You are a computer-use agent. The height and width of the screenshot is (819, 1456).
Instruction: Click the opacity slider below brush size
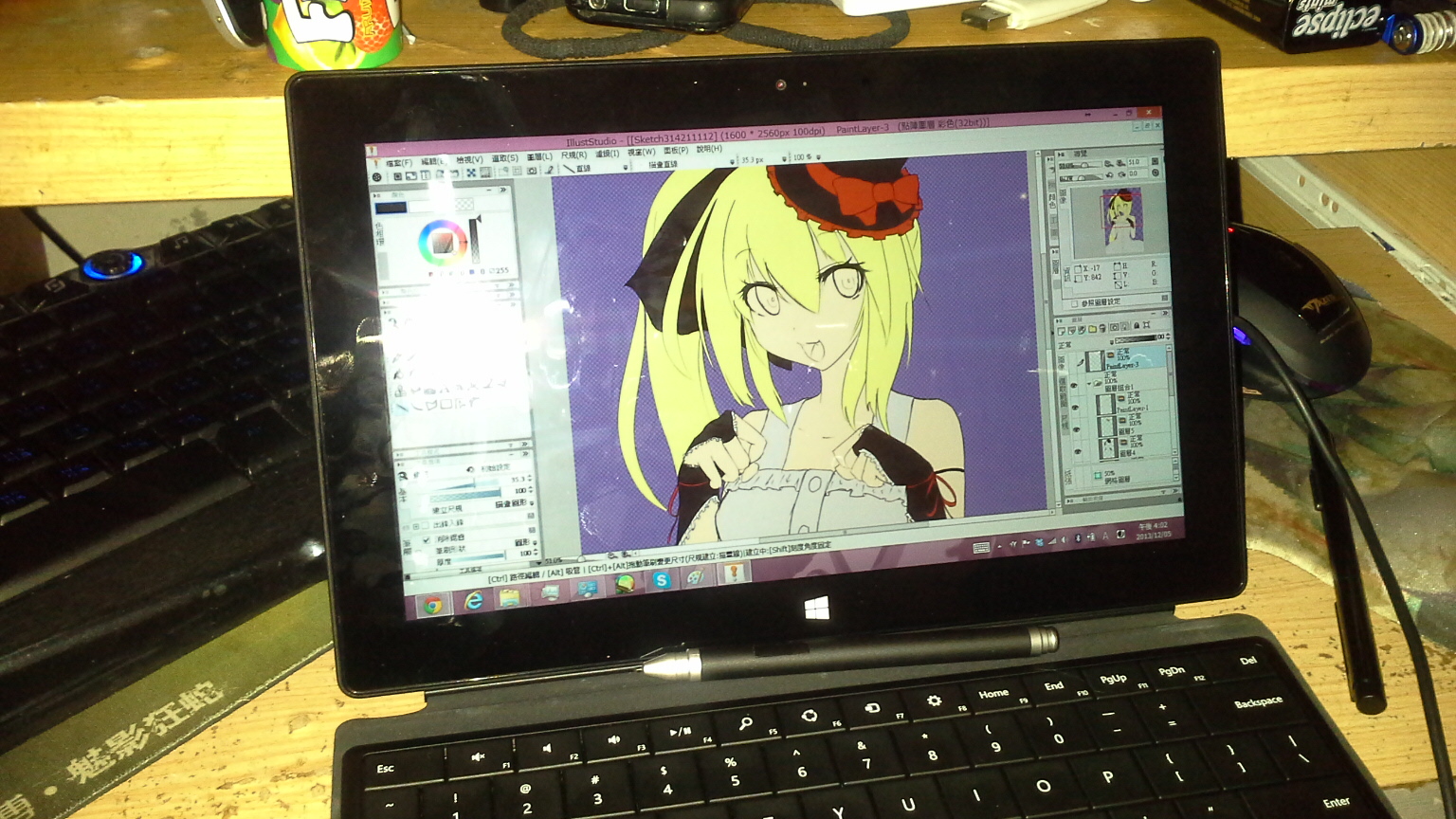(465, 496)
